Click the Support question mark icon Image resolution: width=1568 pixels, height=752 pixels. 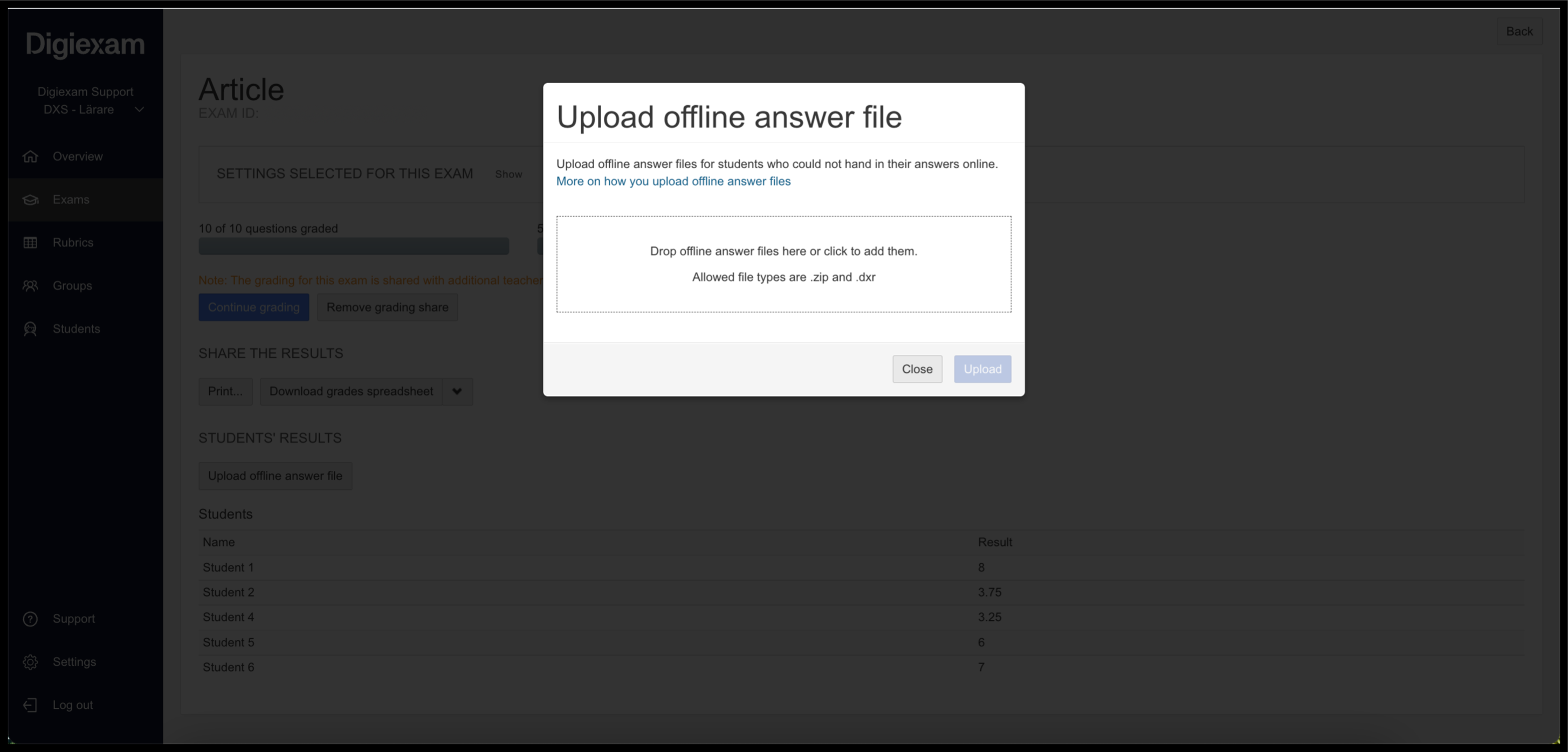point(30,619)
